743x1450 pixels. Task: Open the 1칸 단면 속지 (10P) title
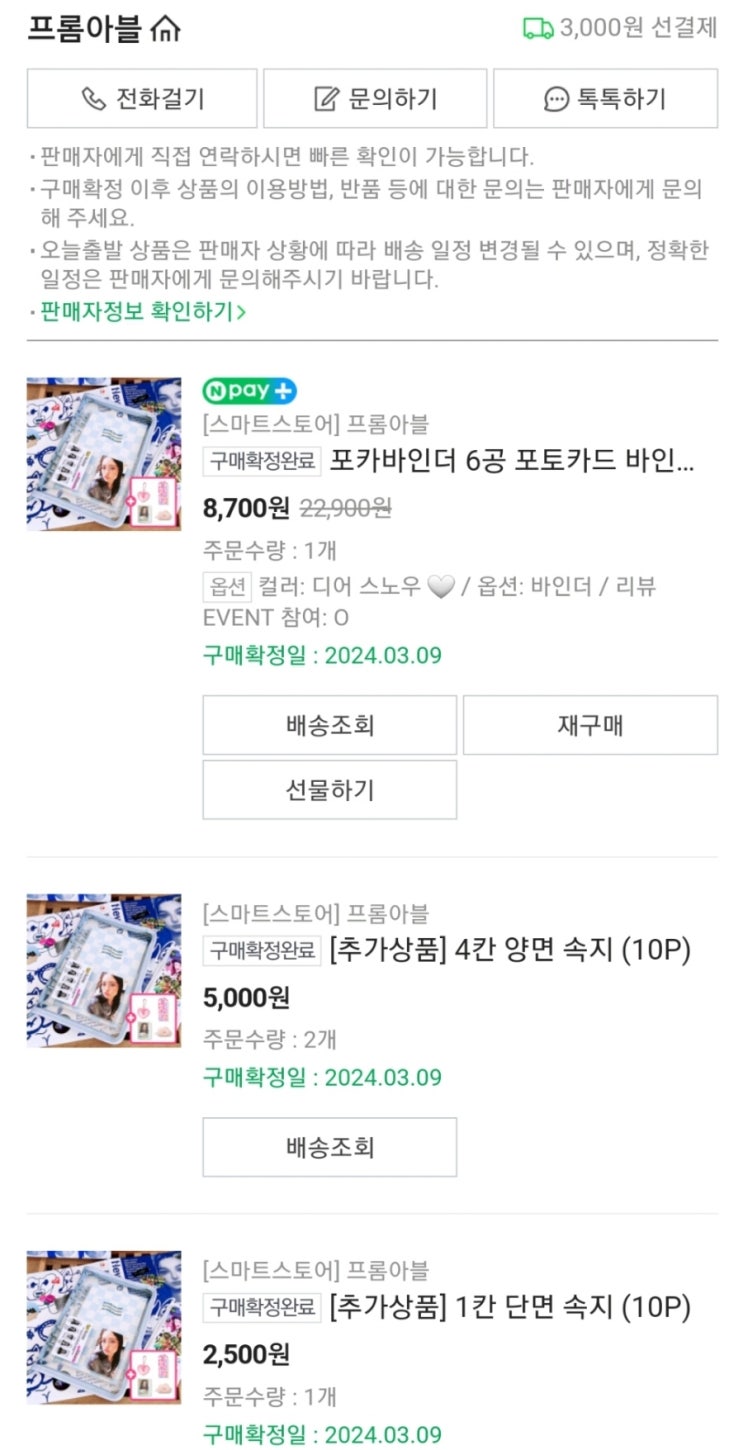click(510, 1307)
